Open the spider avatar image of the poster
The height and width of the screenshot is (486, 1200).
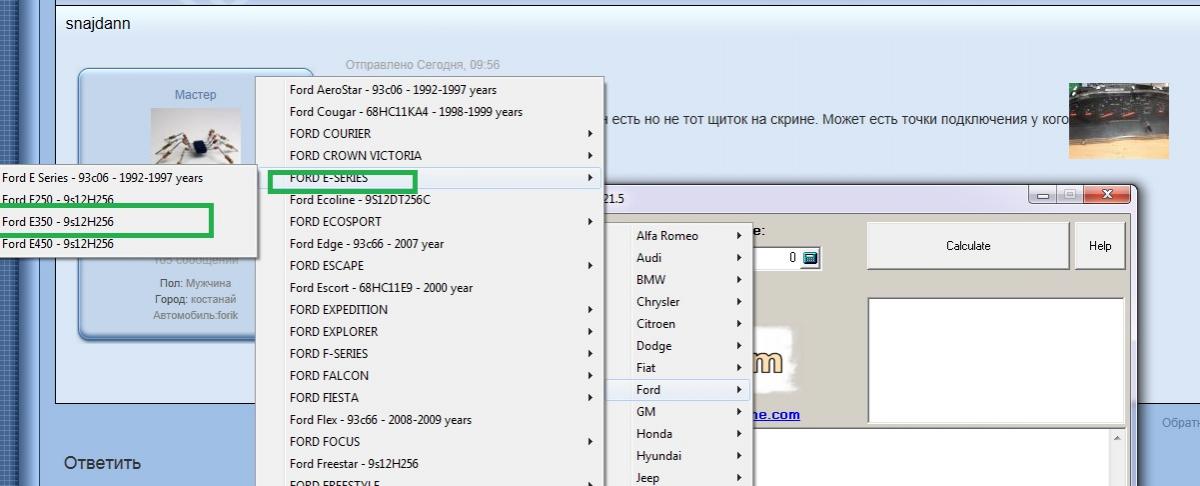[196, 136]
